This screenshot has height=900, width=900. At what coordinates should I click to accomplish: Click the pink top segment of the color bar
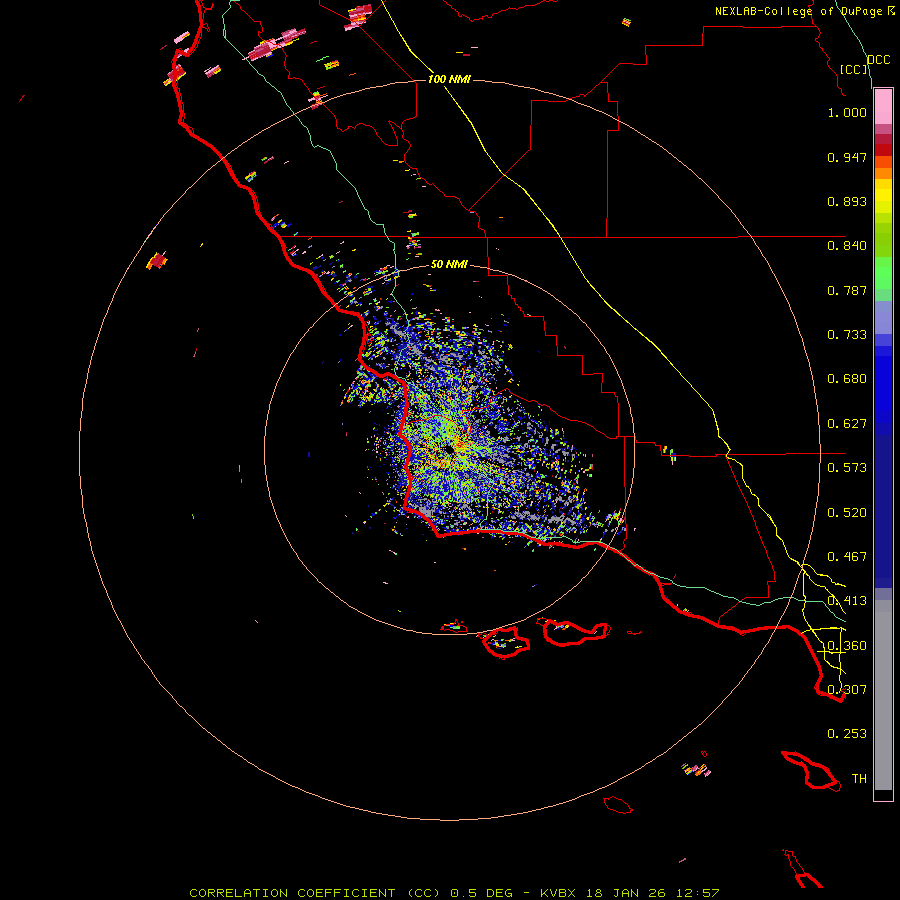point(883,107)
